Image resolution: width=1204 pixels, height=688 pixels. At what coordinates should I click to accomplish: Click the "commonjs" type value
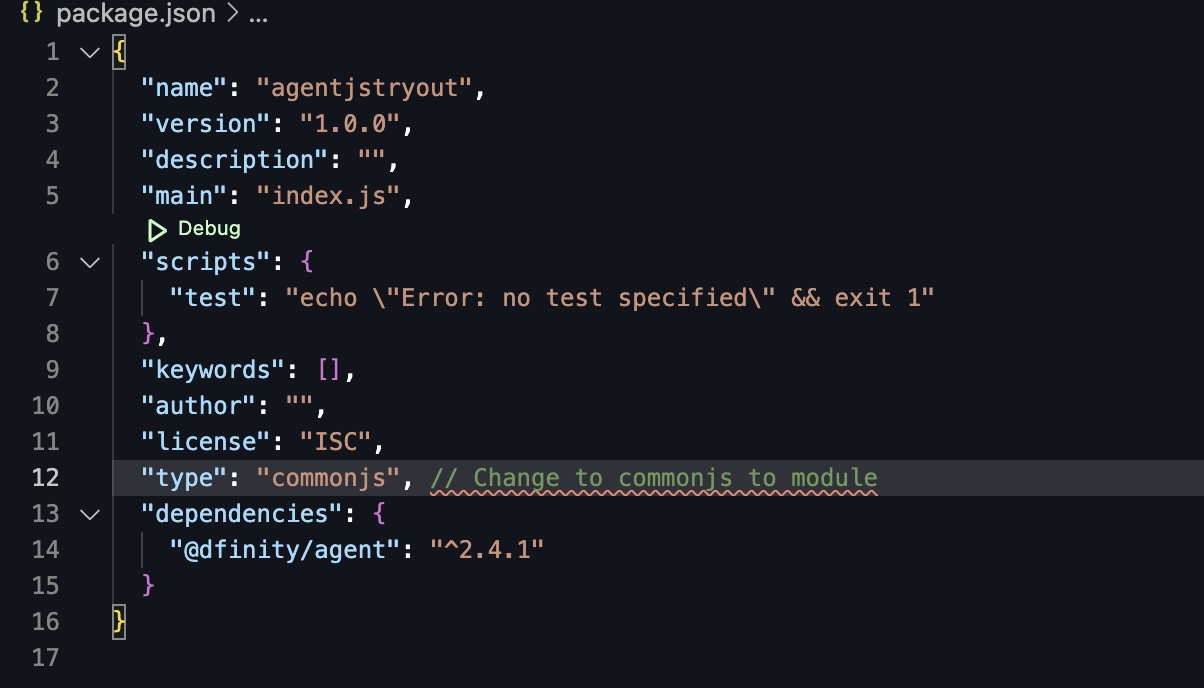tap(328, 478)
